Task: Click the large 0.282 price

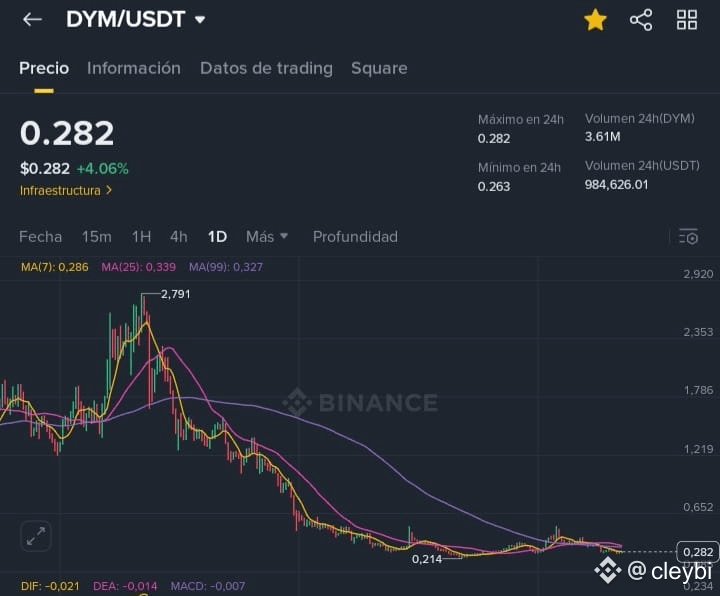Action: pyautogui.click(x=67, y=134)
